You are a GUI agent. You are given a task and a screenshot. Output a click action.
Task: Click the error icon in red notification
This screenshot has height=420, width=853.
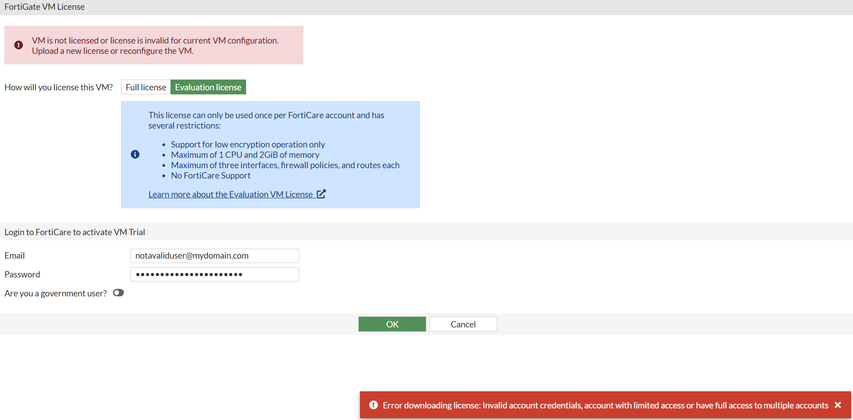(x=373, y=405)
